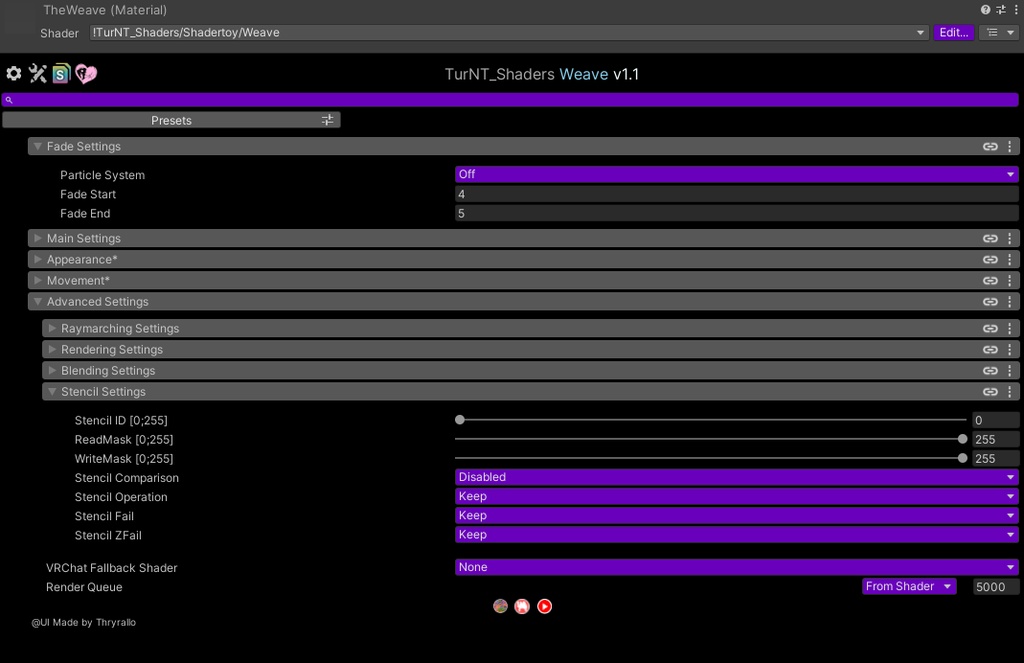1024x663 pixels.
Task: Open three-dot menu on Advanced Settings
Action: click(x=1010, y=302)
